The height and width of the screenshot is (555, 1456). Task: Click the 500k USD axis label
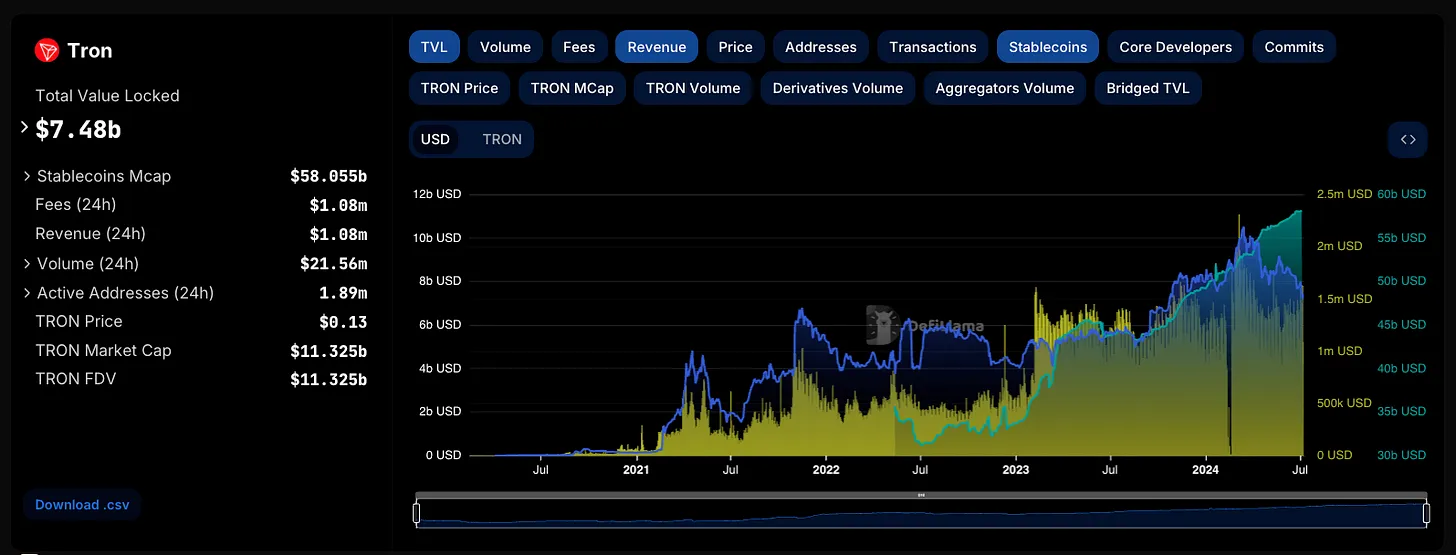pyautogui.click(x=1344, y=403)
